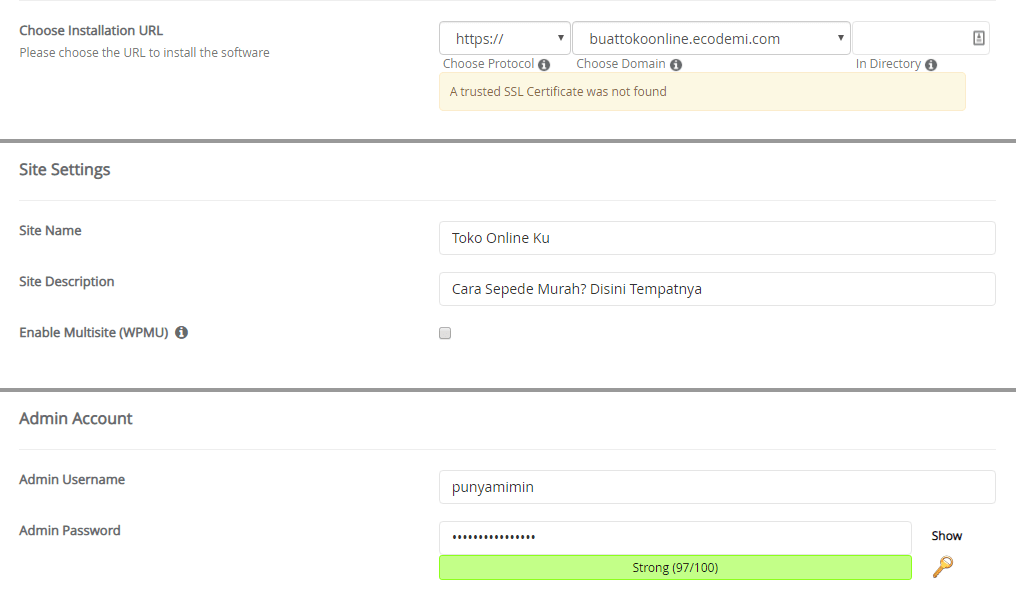The width and height of the screenshot is (1023, 589).
Task: Select the Admin Username field
Action: [x=716, y=487]
